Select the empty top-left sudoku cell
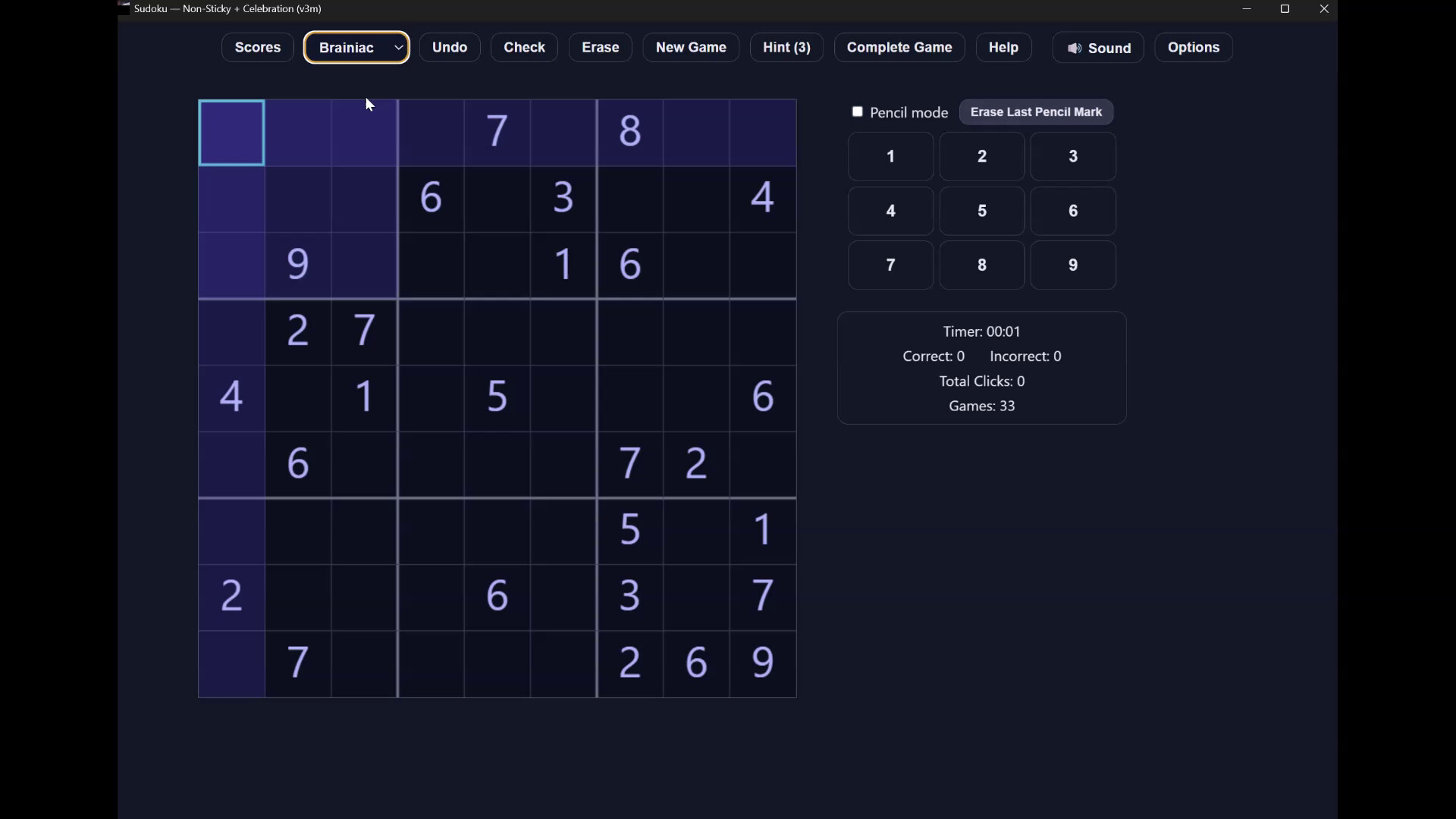The width and height of the screenshot is (1456, 819). [231, 133]
